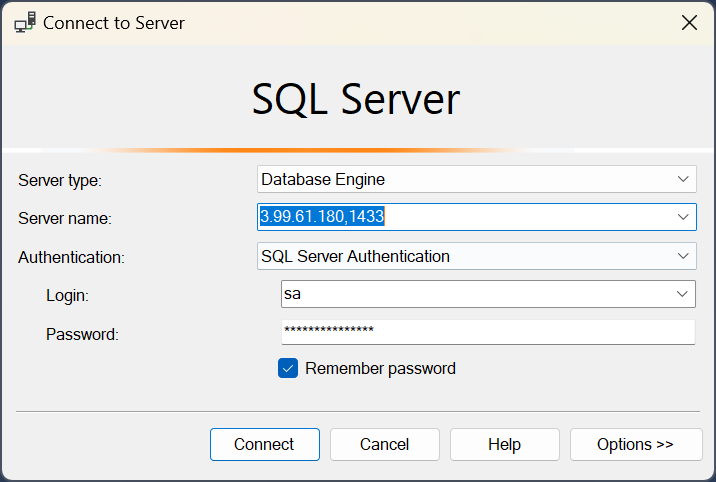This screenshot has height=482, width=716.
Task: Uncheck the Remember password checkbox
Action: click(288, 368)
